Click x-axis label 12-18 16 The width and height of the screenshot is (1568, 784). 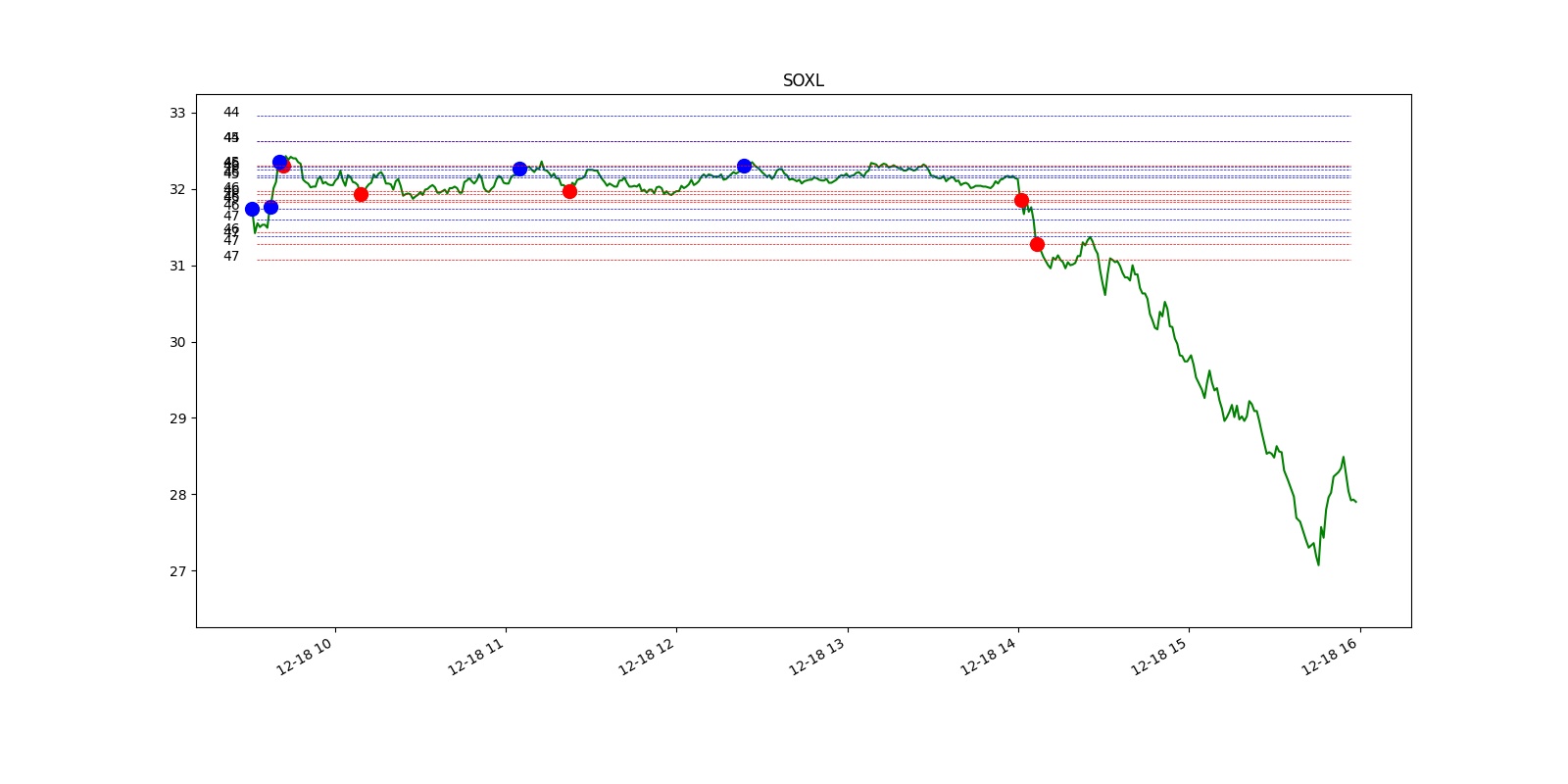point(1331,655)
